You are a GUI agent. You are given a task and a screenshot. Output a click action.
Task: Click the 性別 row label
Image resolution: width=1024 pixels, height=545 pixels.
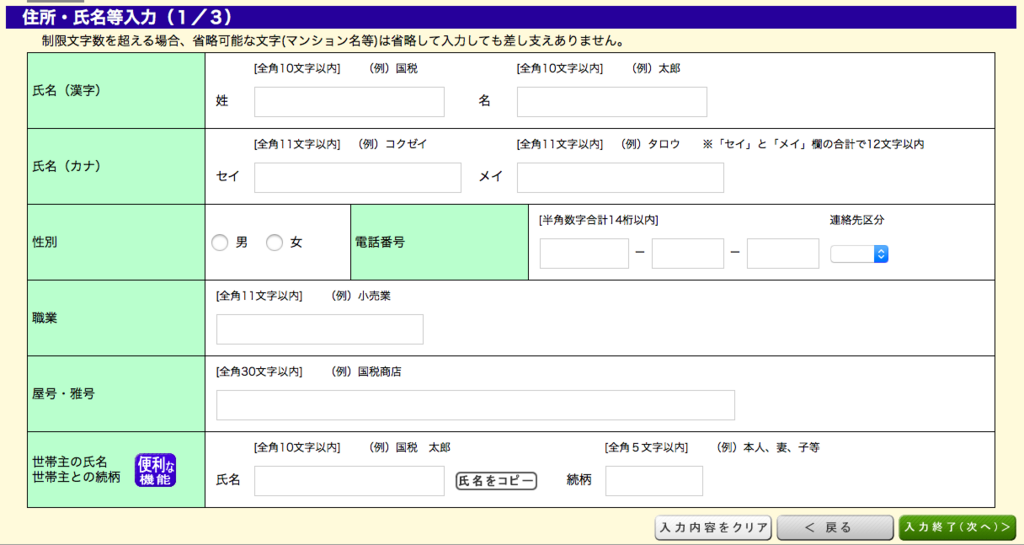tap(44, 242)
